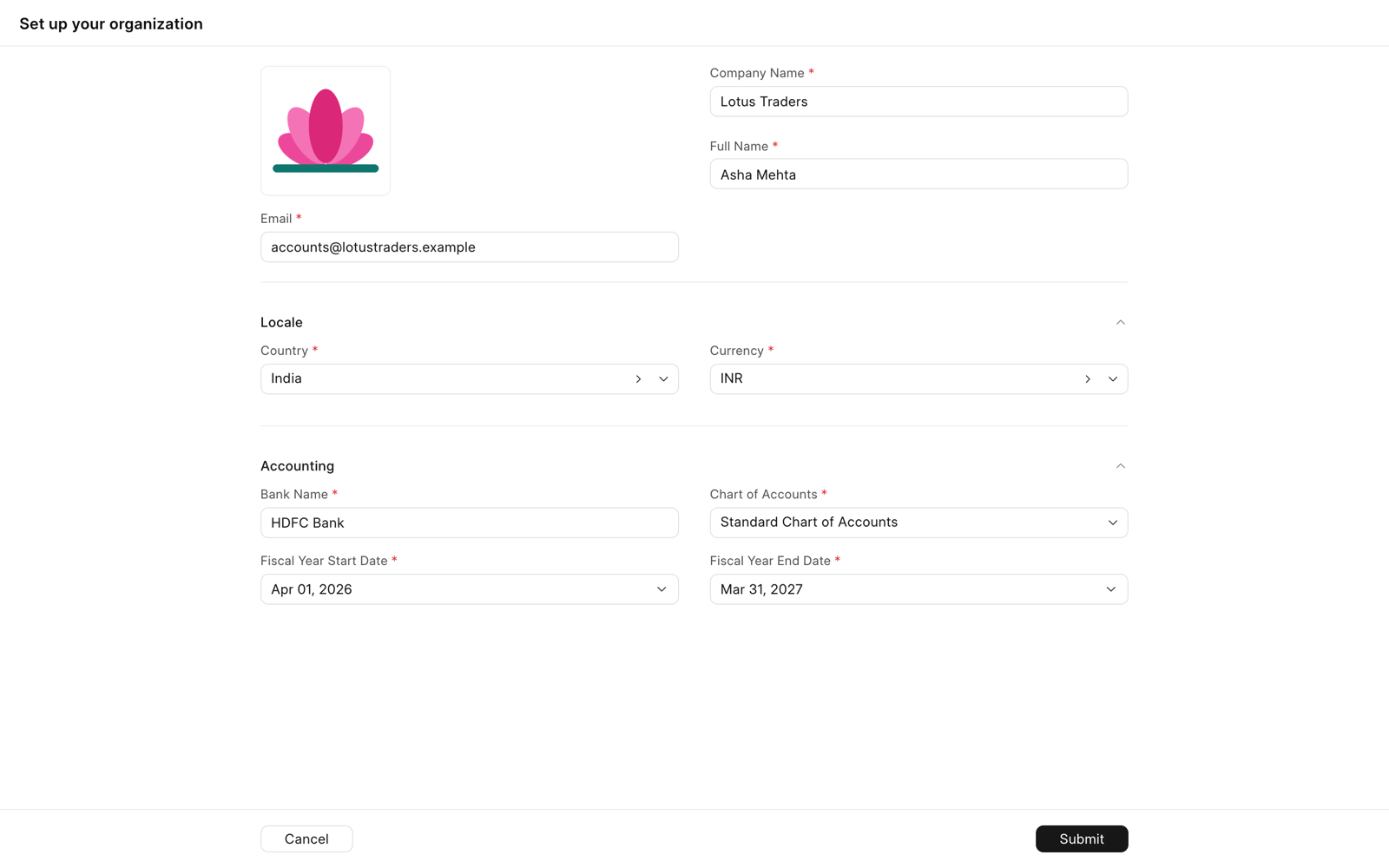Image resolution: width=1389 pixels, height=868 pixels.
Task: Collapse the Accounting section chevron
Action: (x=1120, y=466)
